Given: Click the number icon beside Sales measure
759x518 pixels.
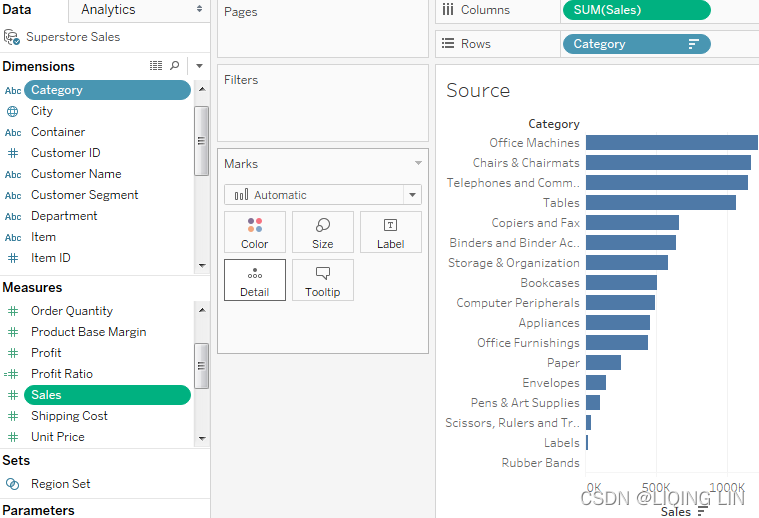Looking at the screenshot, I should pos(13,395).
